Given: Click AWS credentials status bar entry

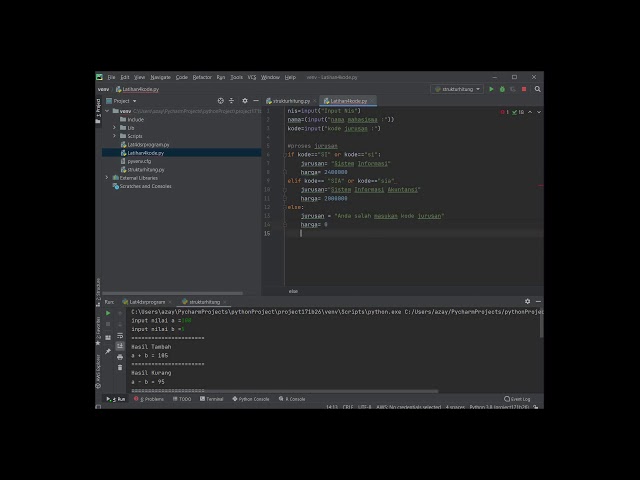Looking at the screenshot, I should click(x=409, y=407).
